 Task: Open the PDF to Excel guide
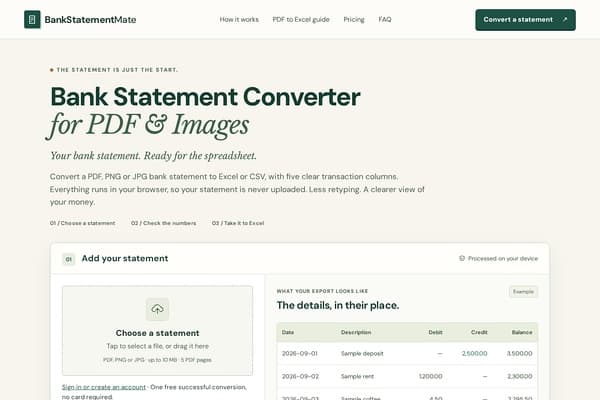[301, 20]
